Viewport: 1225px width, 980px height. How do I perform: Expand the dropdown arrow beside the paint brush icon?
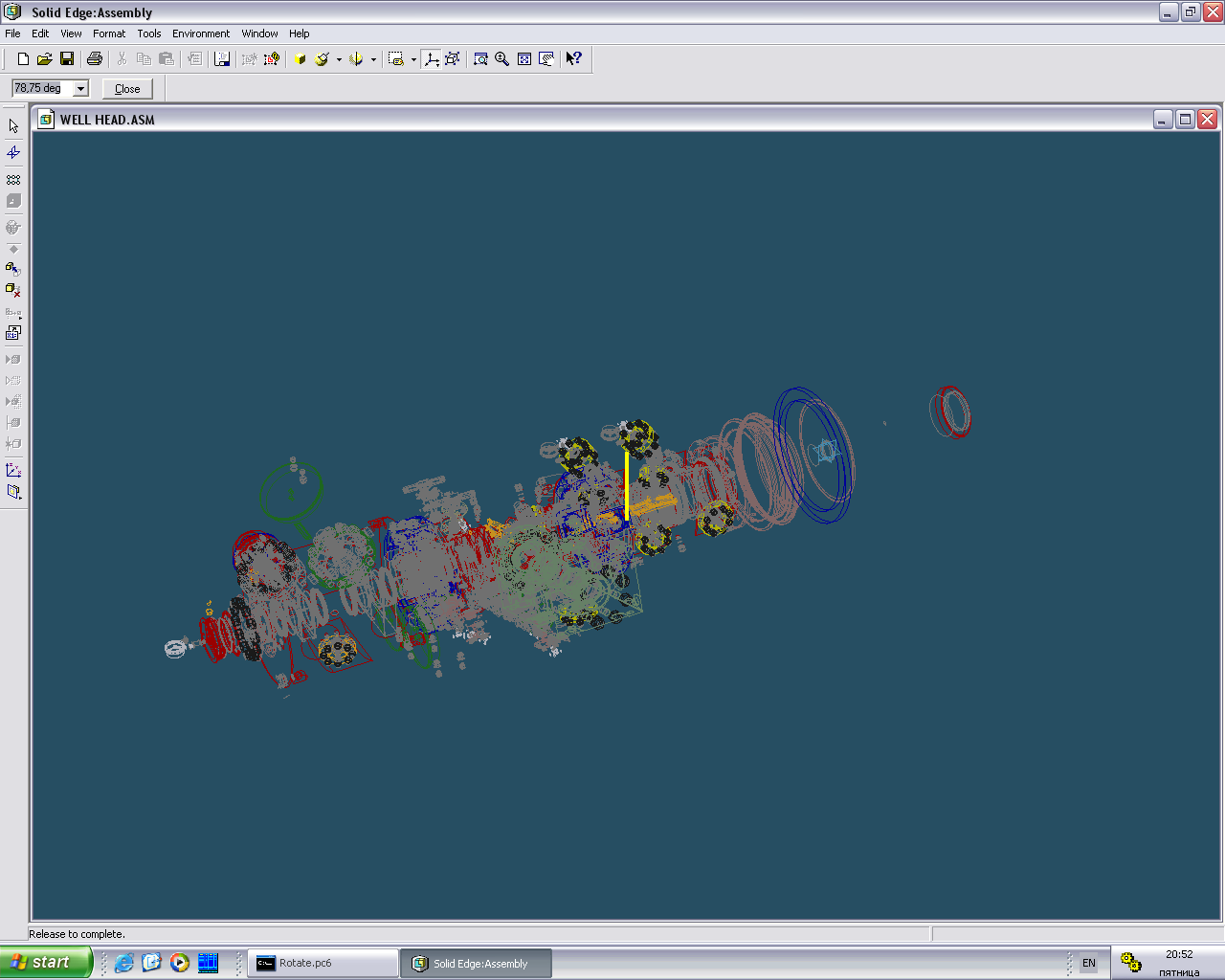click(x=339, y=59)
